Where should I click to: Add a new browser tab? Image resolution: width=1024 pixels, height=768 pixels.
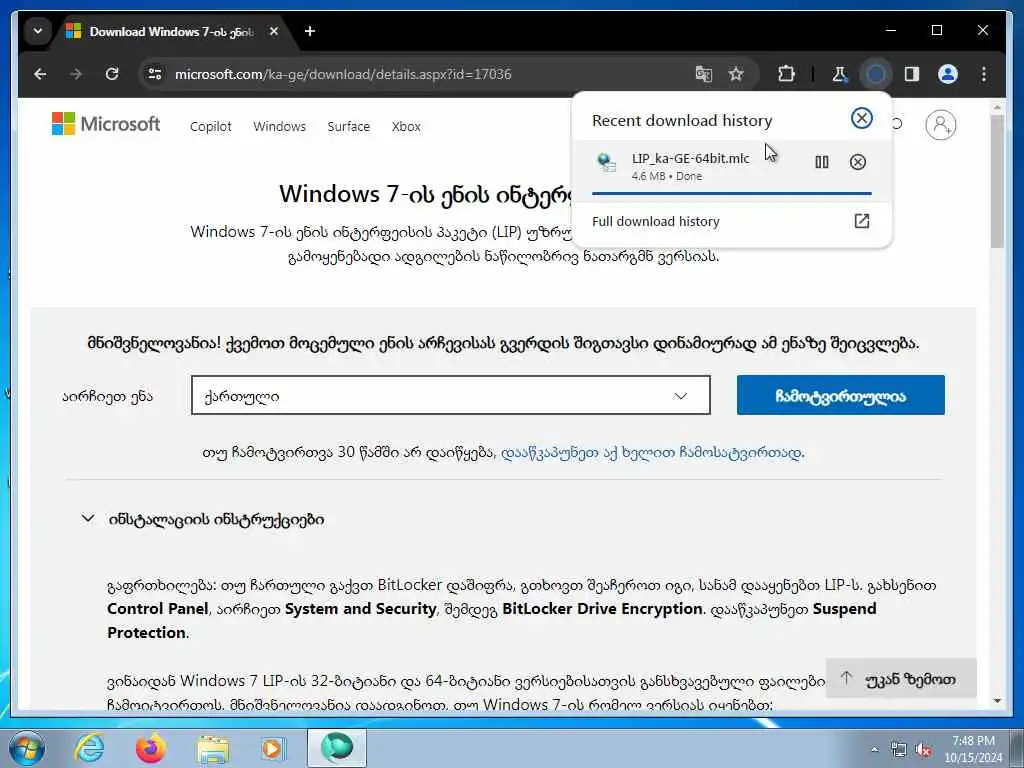[310, 31]
